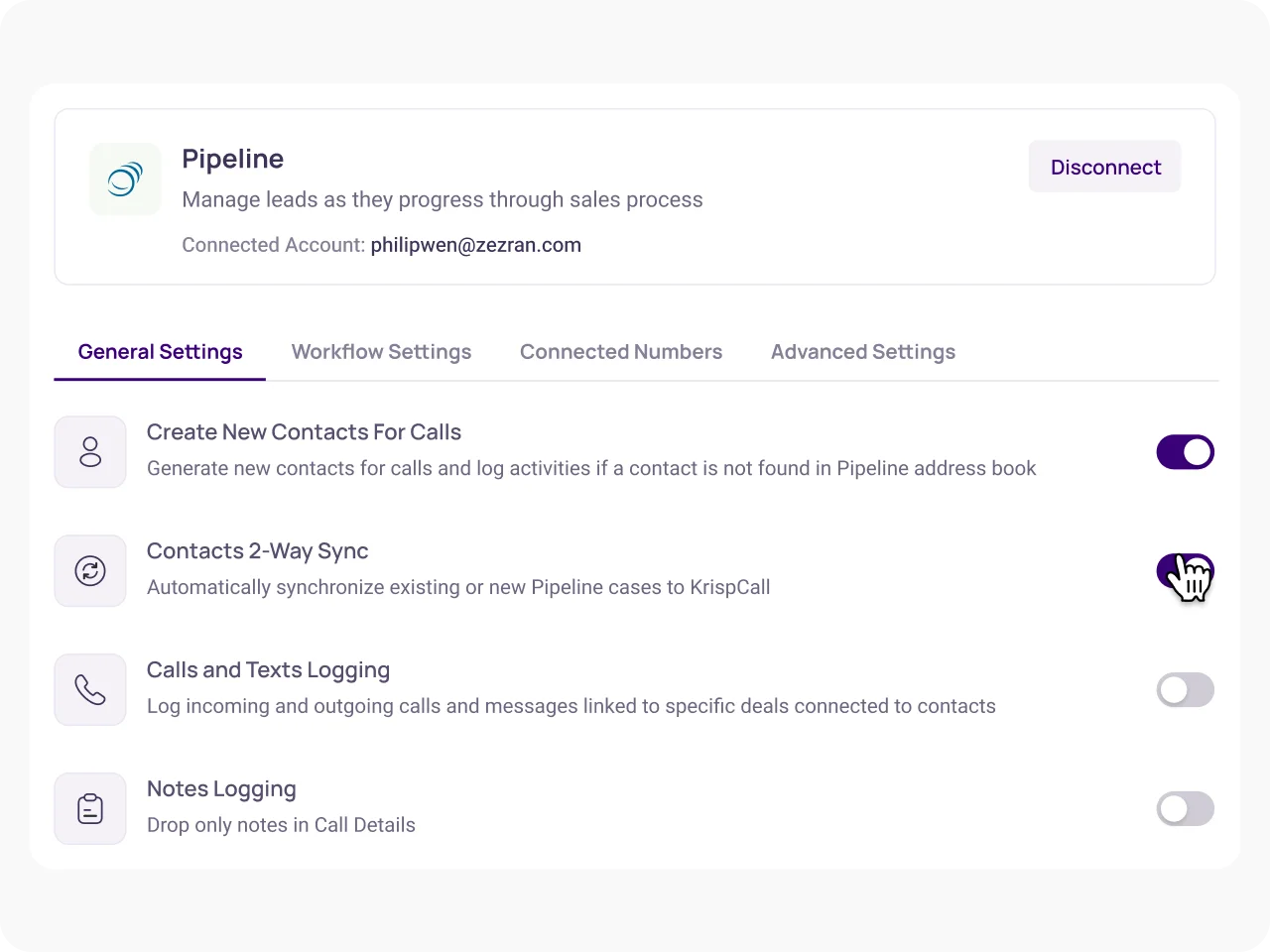Click 'Create New Contacts For Calls' title
The image size is (1270, 952).
click(304, 432)
